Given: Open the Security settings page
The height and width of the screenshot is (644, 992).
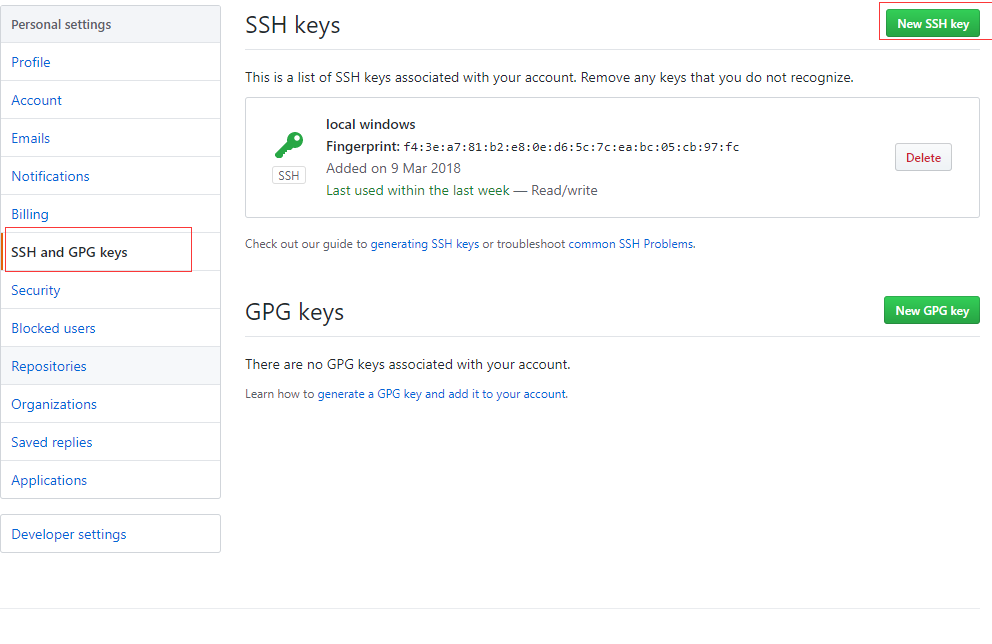Looking at the screenshot, I should [x=111, y=290].
